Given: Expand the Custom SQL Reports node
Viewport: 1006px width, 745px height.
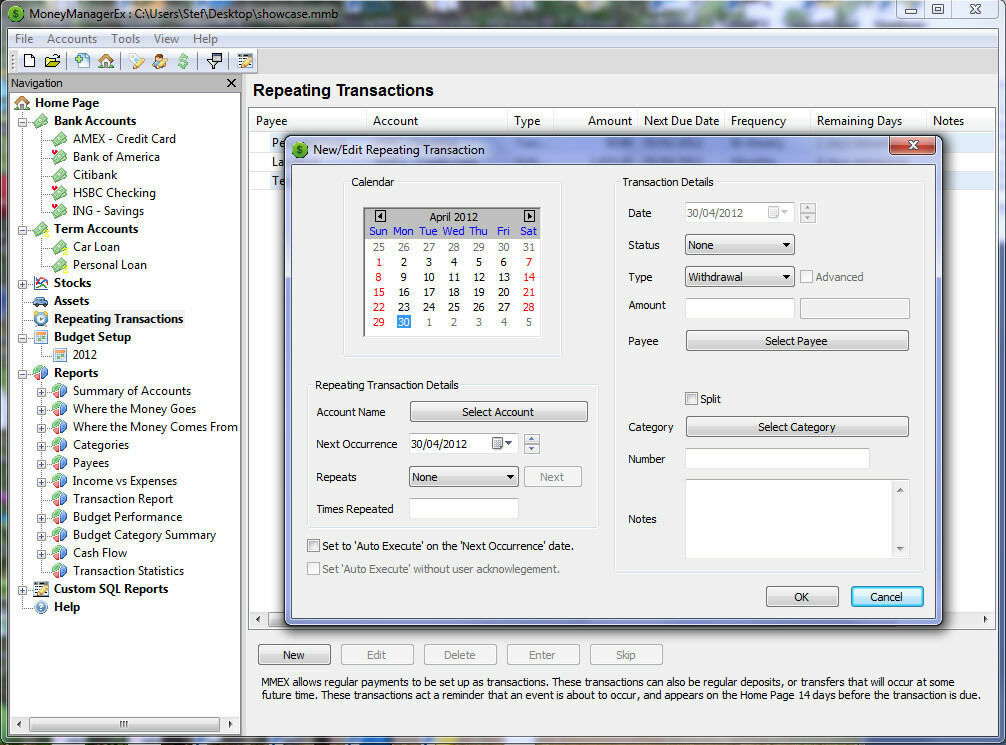Looking at the screenshot, I should [x=22, y=590].
